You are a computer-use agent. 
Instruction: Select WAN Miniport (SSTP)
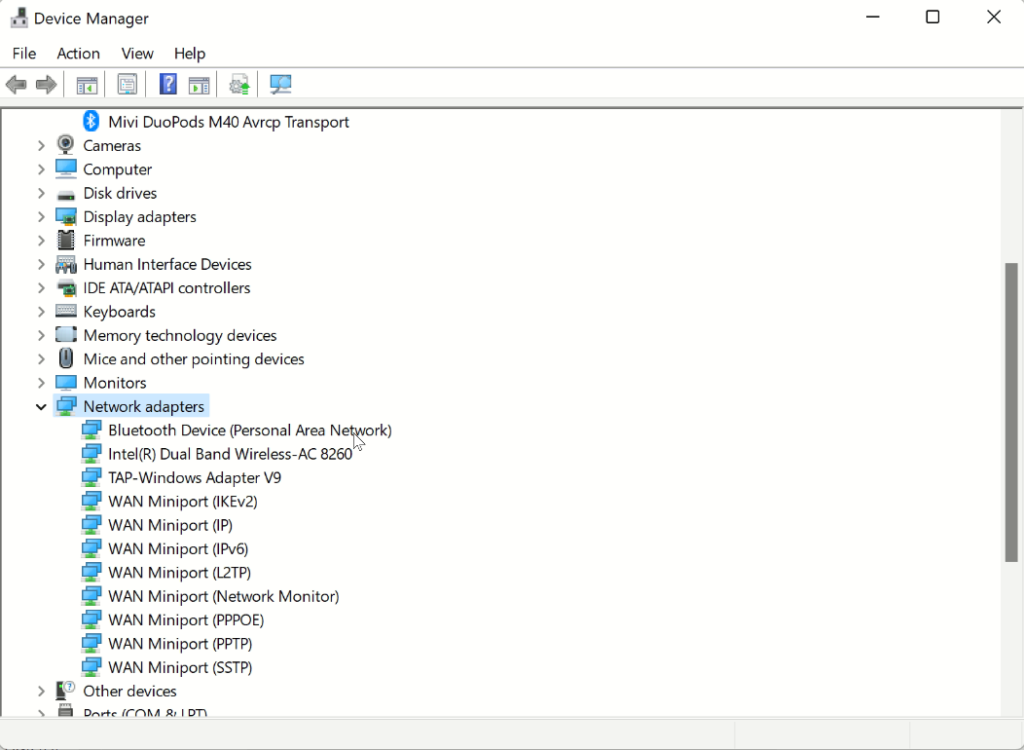(180, 668)
